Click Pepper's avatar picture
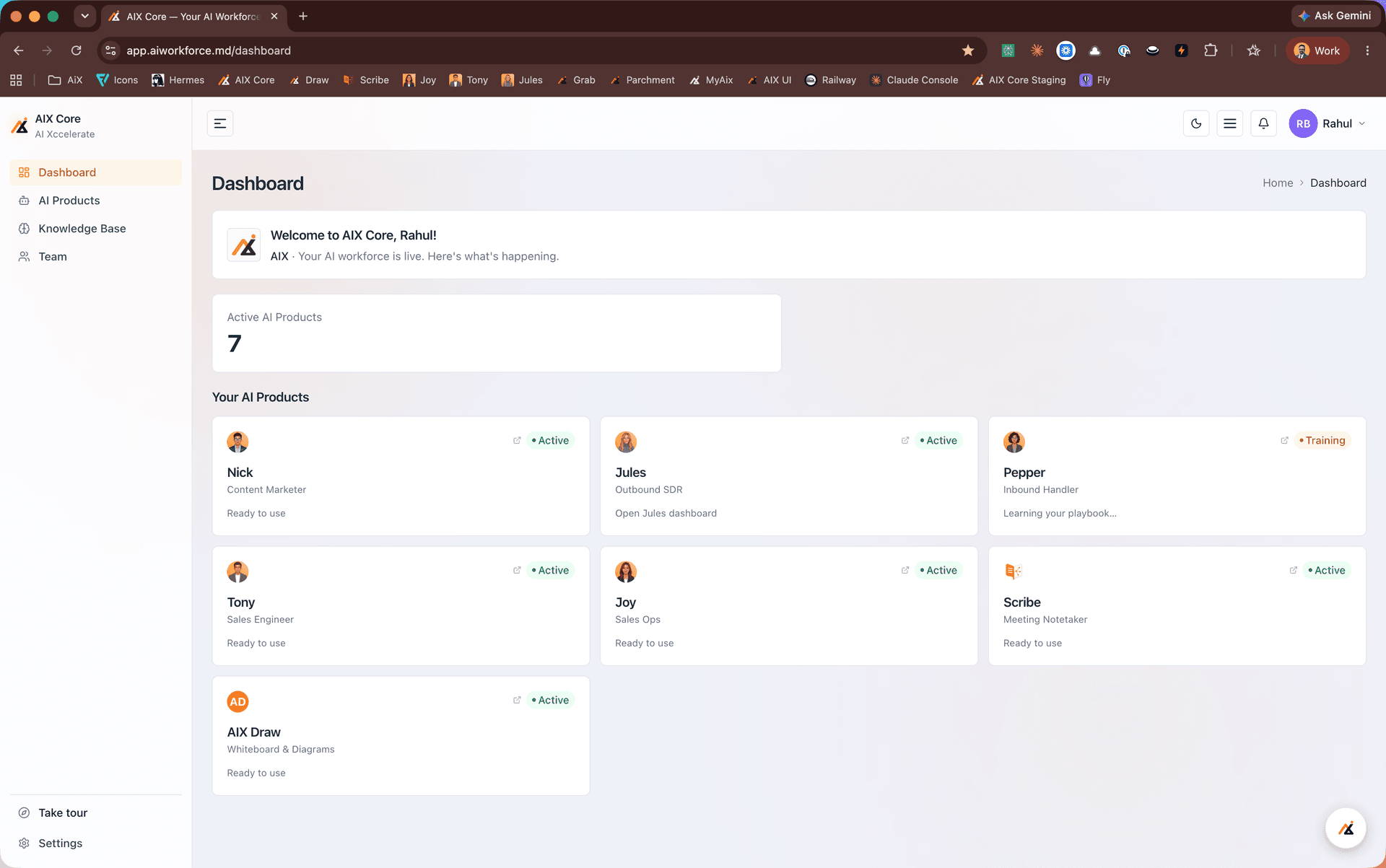 [1014, 442]
